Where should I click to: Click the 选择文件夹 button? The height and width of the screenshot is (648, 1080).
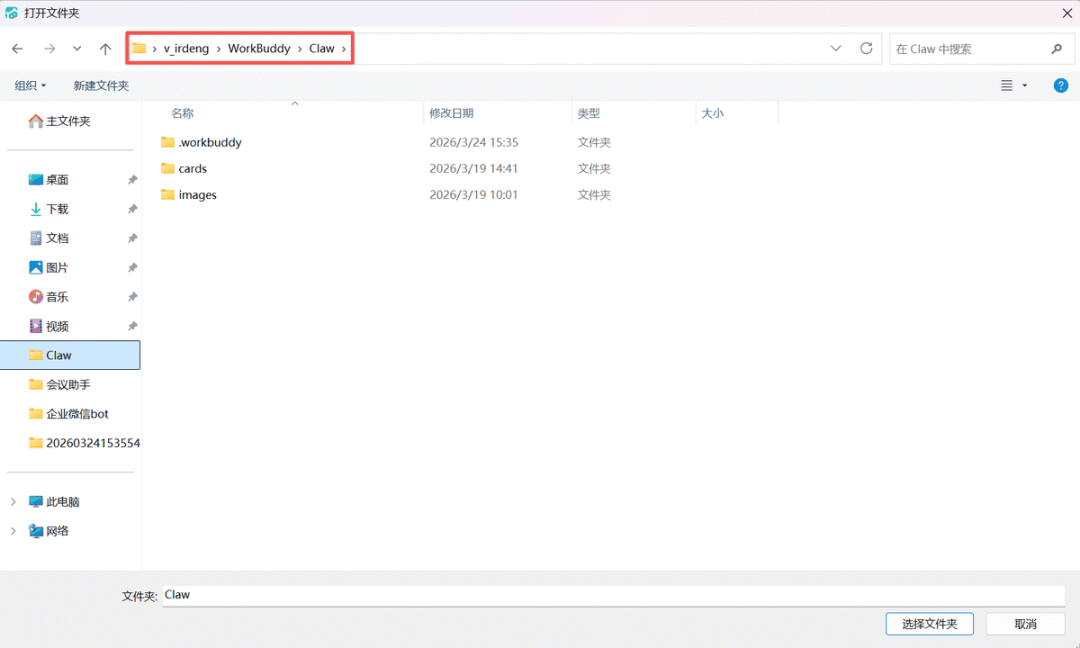[929, 624]
